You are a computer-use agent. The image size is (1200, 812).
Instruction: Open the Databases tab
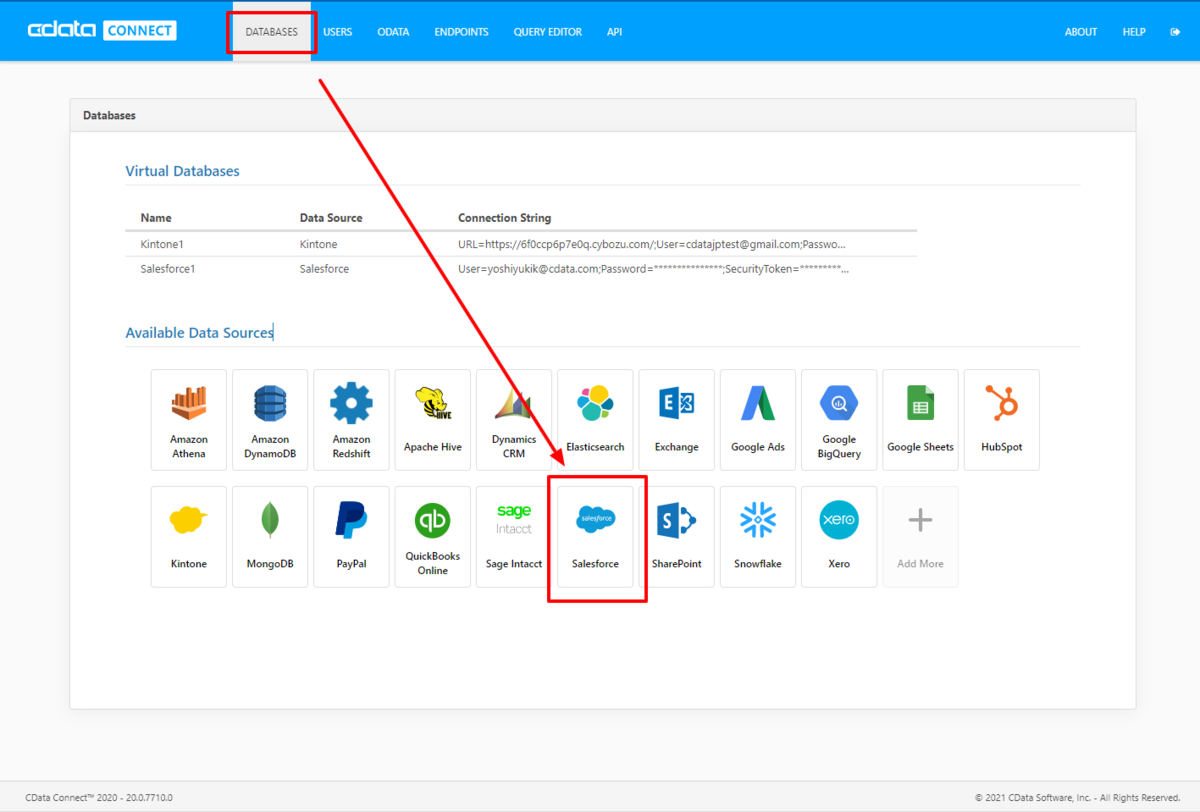pos(272,32)
